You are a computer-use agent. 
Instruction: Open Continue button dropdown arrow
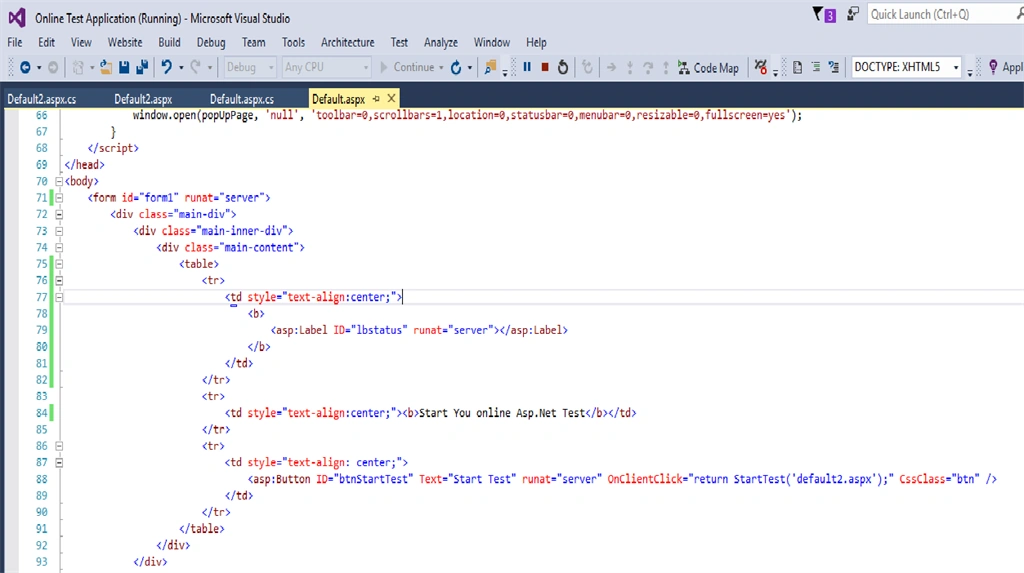click(x=441, y=68)
